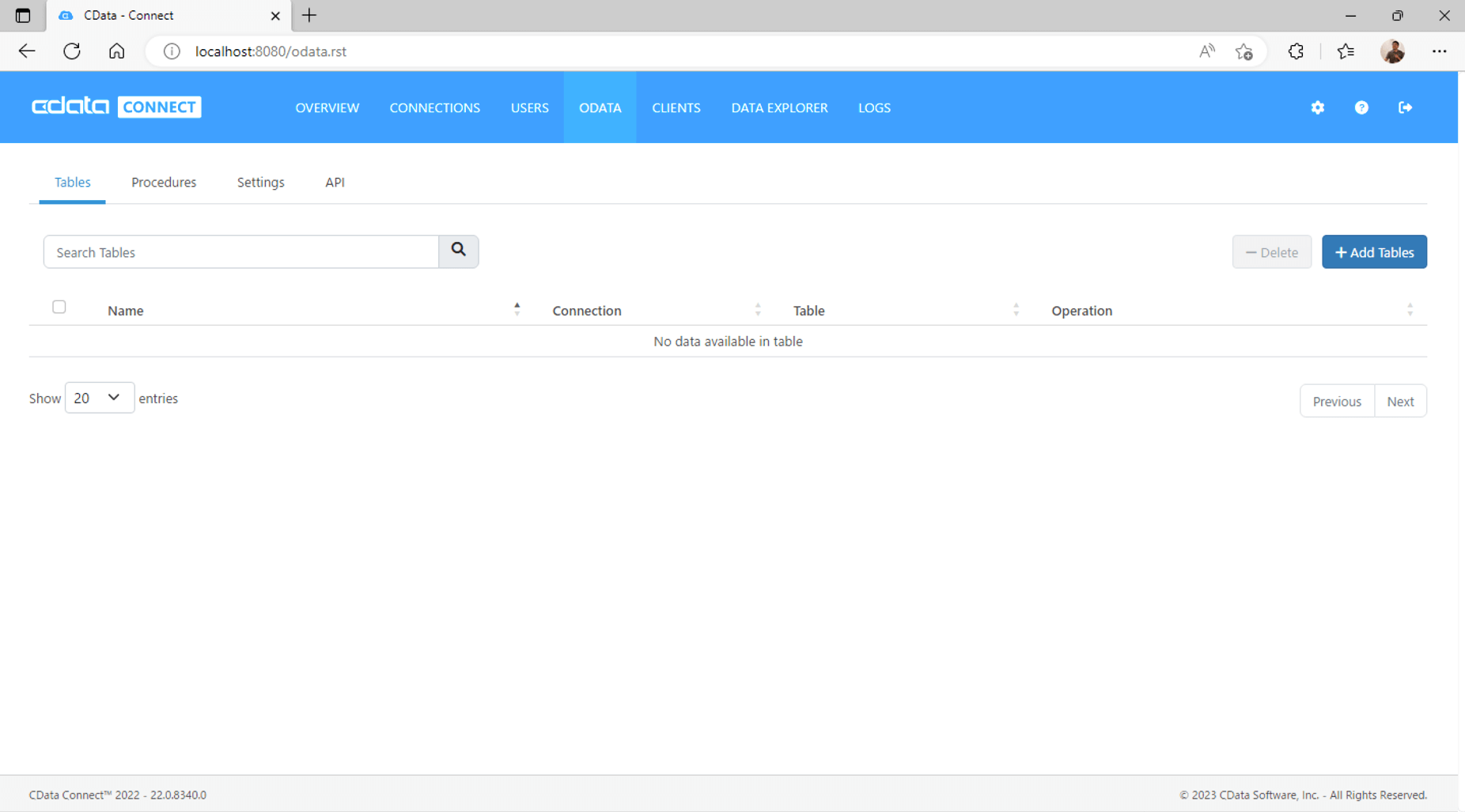
Task: Open the browser profile avatar
Action: [x=1393, y=51]
